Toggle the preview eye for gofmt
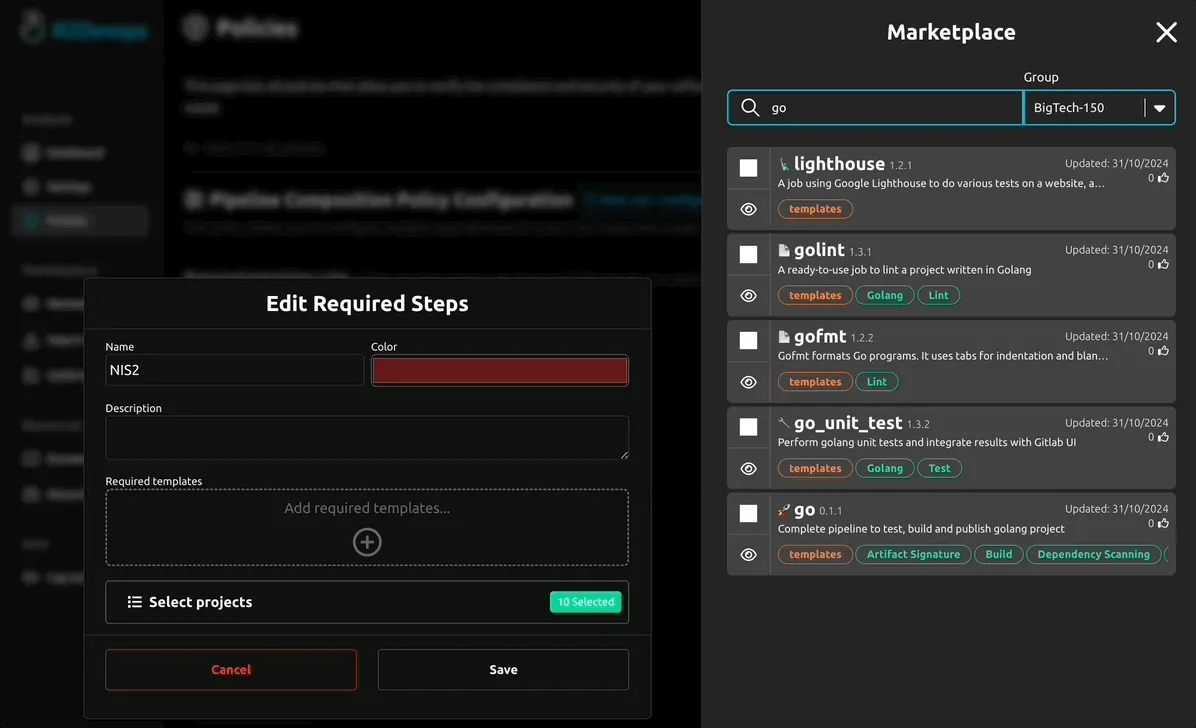 point(748,381)
